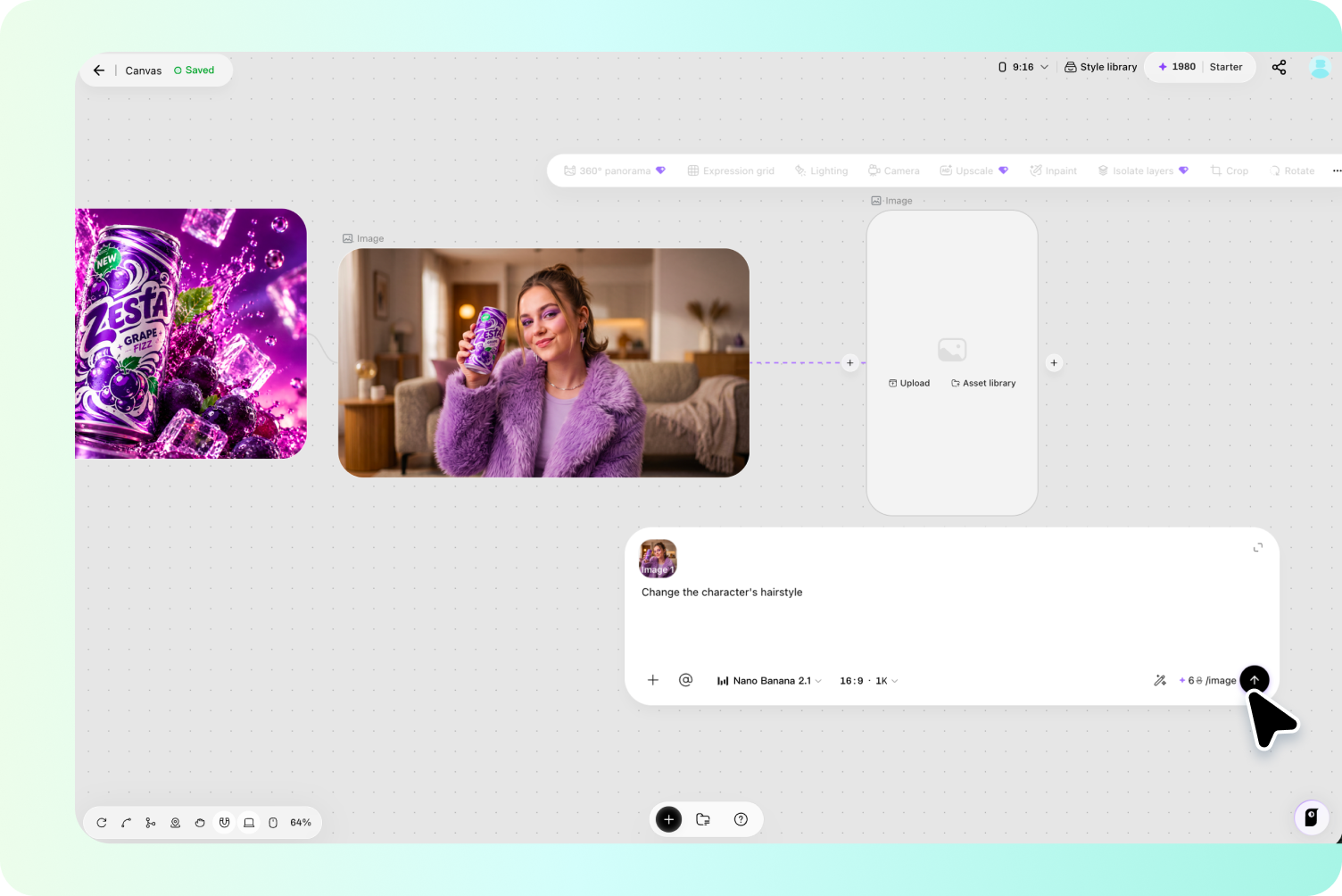Select the branch node icon

click(151, 823)
